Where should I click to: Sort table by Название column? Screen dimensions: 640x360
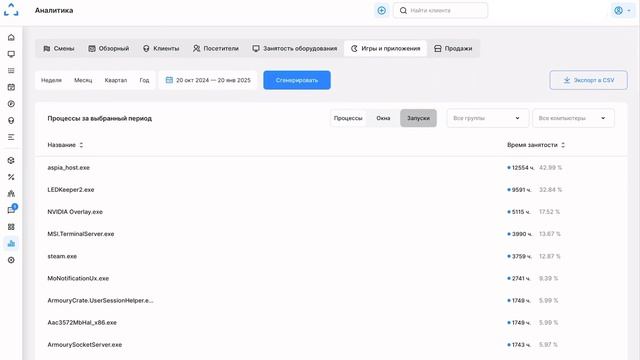[65, 145]
